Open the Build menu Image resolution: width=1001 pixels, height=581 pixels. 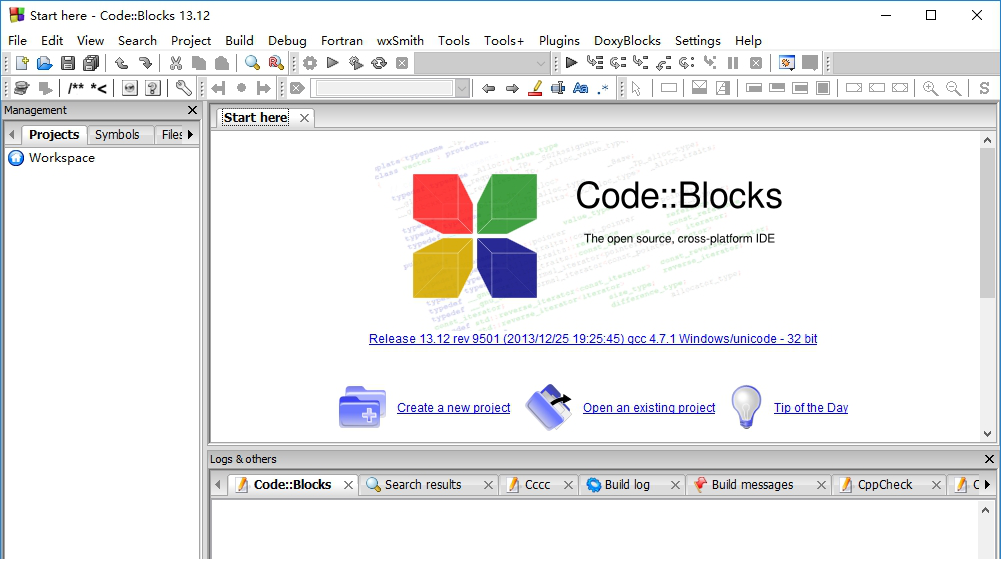(x=239, y=40)
